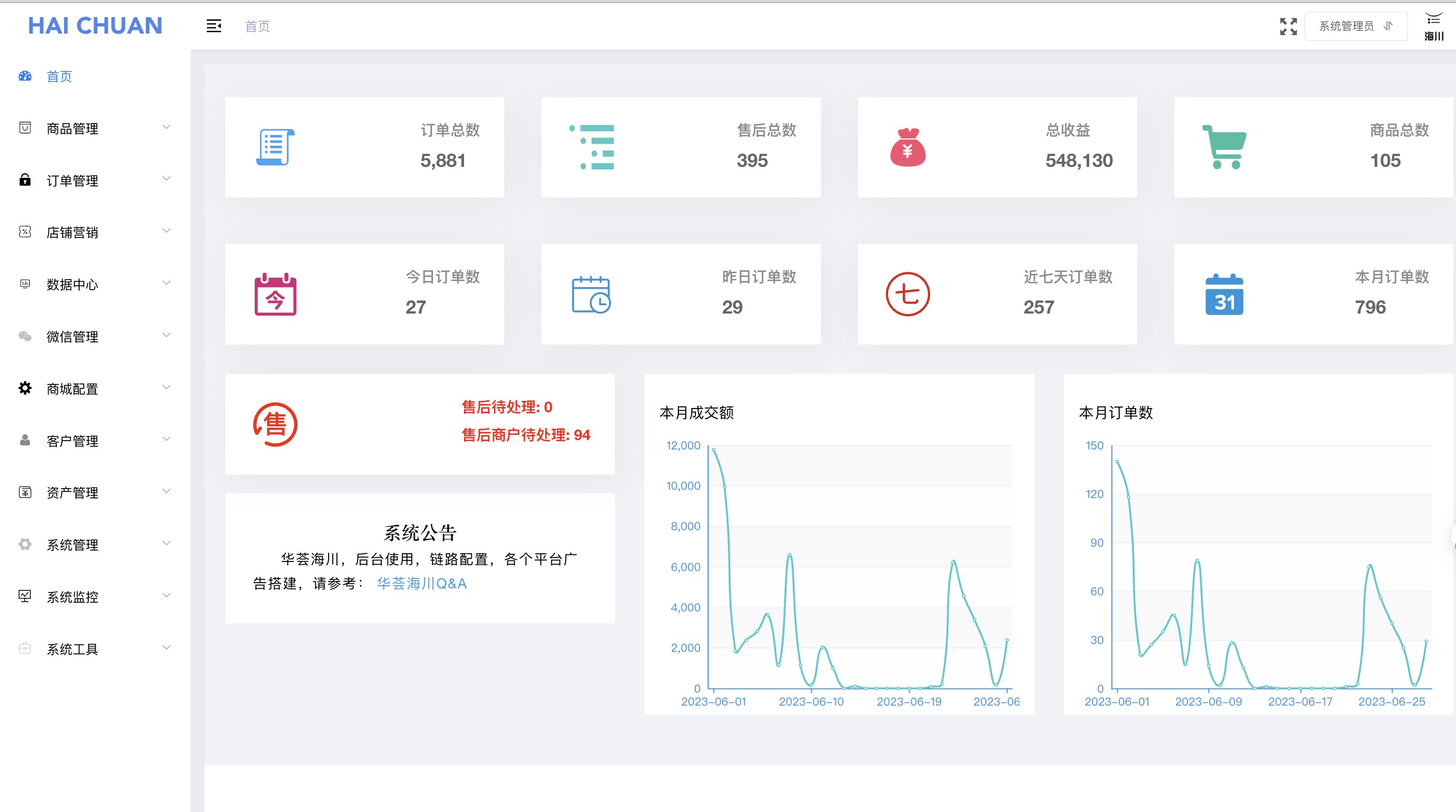Click the 系统监控 monitor-check icon
Viewport: 1456px width, 812px height.
tap(25, 596)
